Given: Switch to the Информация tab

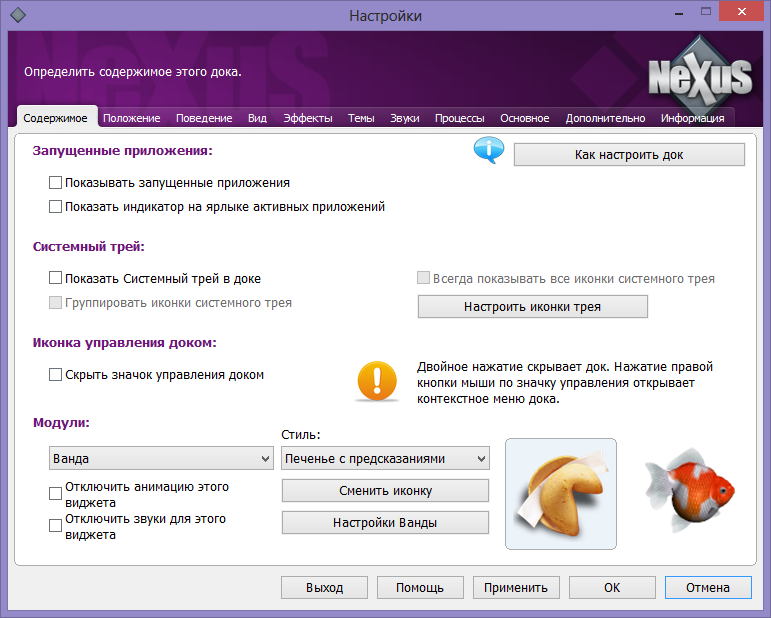Looking at the screenshot, I should 692,118.
